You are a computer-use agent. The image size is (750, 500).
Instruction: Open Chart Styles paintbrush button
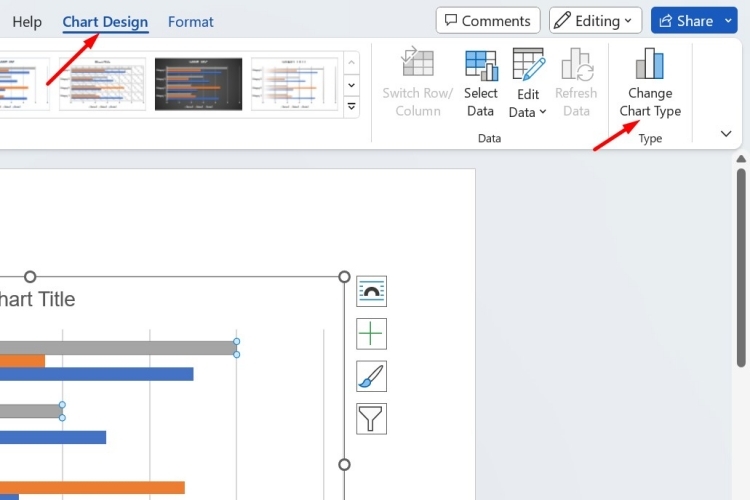coord(372,376)
